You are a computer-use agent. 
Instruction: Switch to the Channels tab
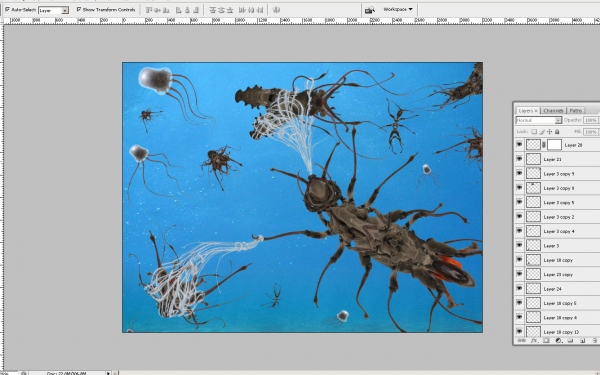(x=553, y=111)
